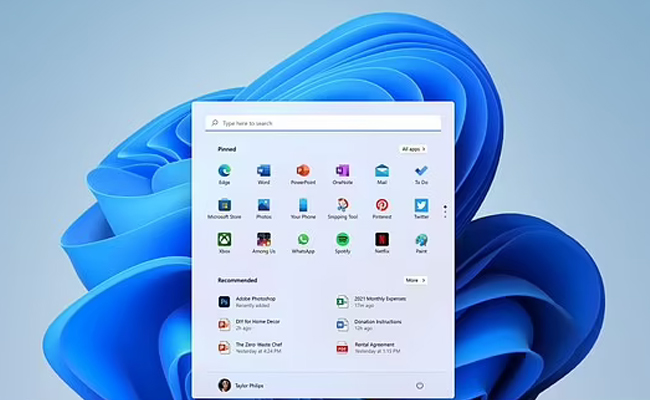The width and height of the screenshot is (650, 400).
Task: Launch Microsoft Store
Action: click(224, 208)
